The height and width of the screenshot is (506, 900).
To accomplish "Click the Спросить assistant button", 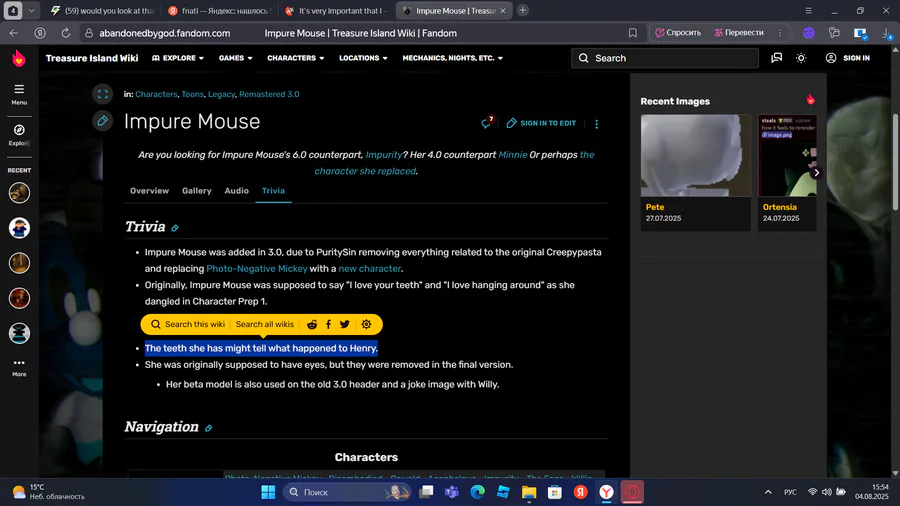I will click(678, 33).
